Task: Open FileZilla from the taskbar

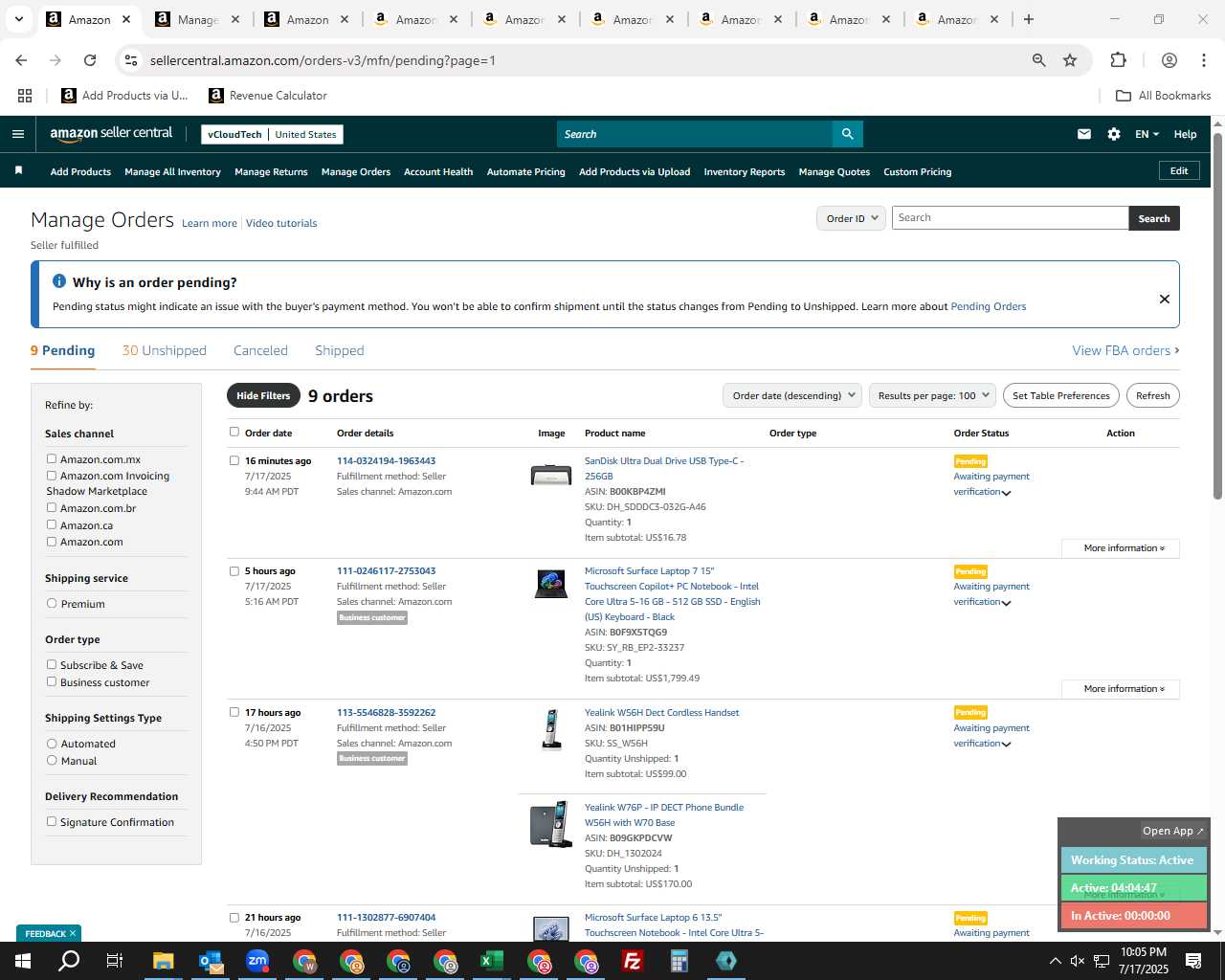Action: [633, 961]
